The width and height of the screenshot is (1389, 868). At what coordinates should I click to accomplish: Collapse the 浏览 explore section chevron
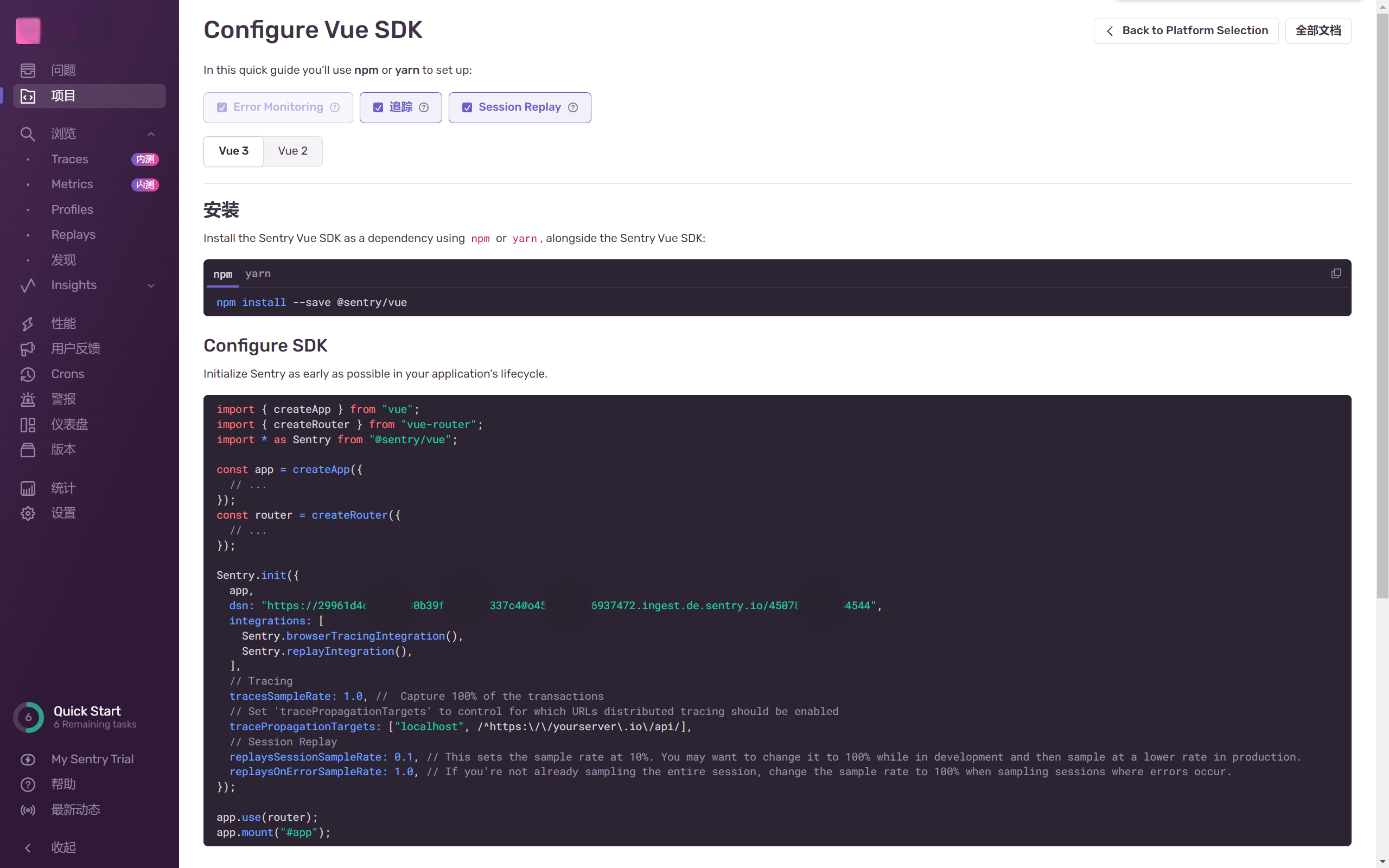151,134
